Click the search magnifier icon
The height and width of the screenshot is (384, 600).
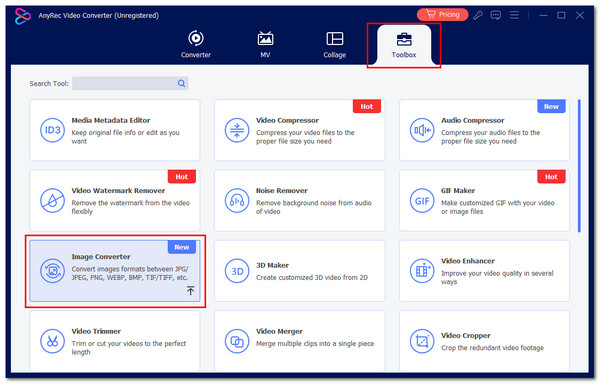coord(181,83)
